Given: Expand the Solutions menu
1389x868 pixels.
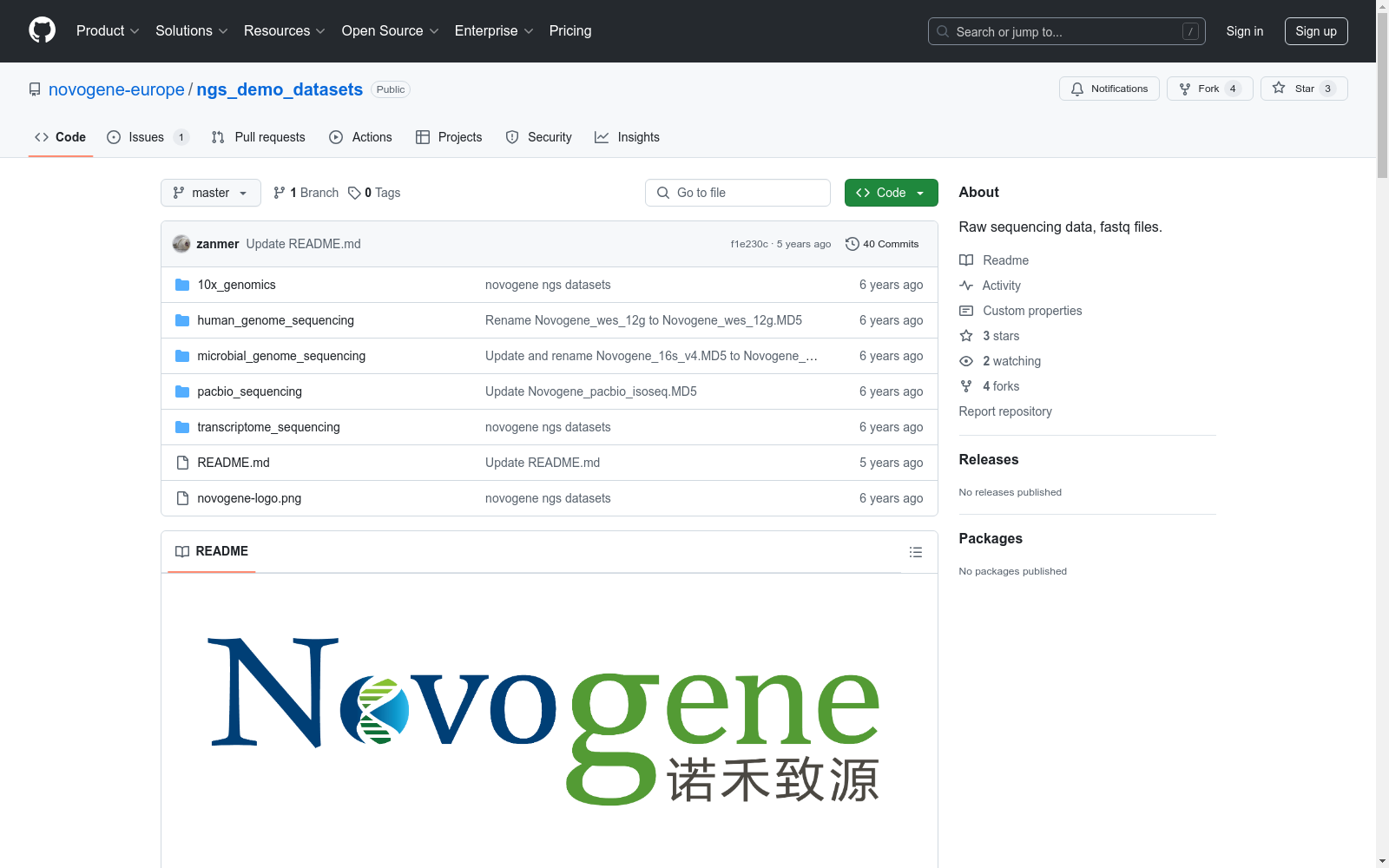Looking at the screenshot, I should (192, 31).
